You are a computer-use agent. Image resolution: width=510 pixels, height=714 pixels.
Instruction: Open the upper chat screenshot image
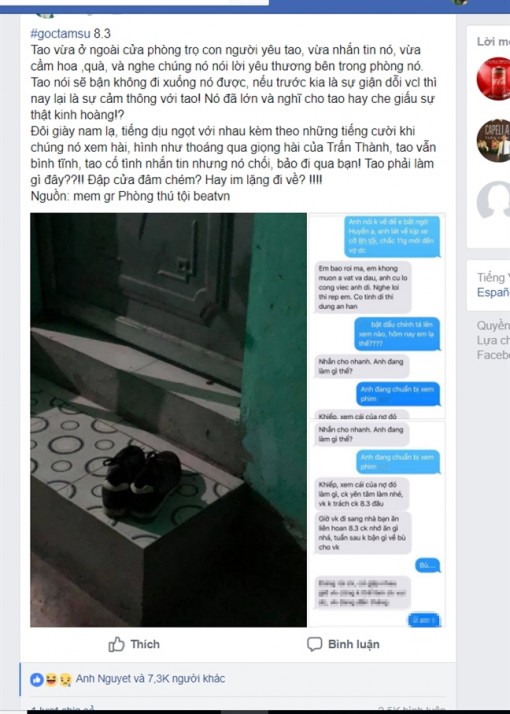click(377, 316)
